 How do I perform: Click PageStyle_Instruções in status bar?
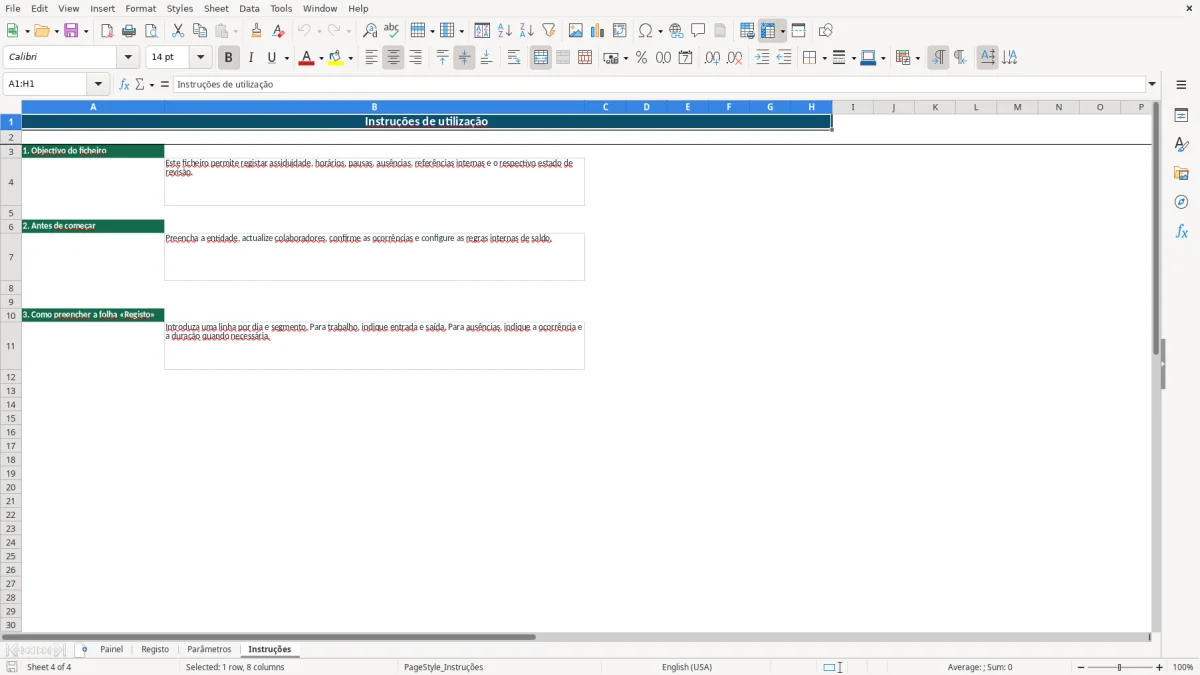click(443, 667)
